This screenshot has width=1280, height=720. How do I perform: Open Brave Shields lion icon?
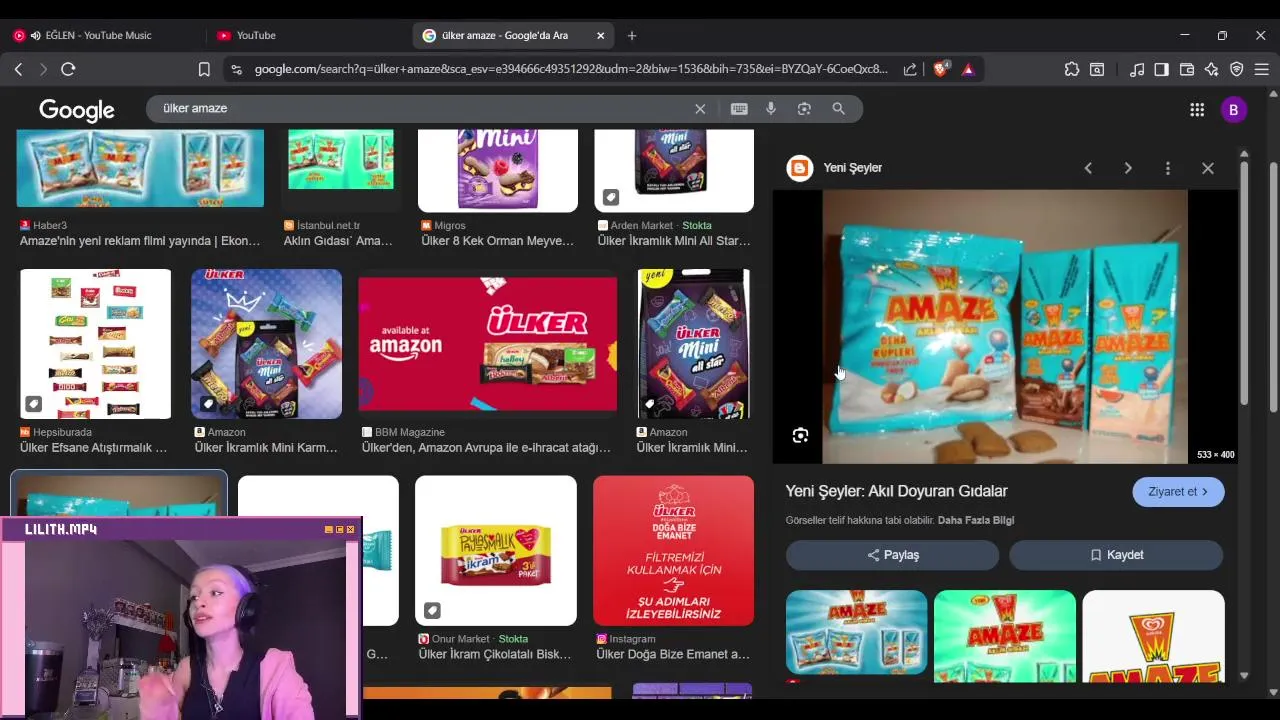(x=940, y=69)
